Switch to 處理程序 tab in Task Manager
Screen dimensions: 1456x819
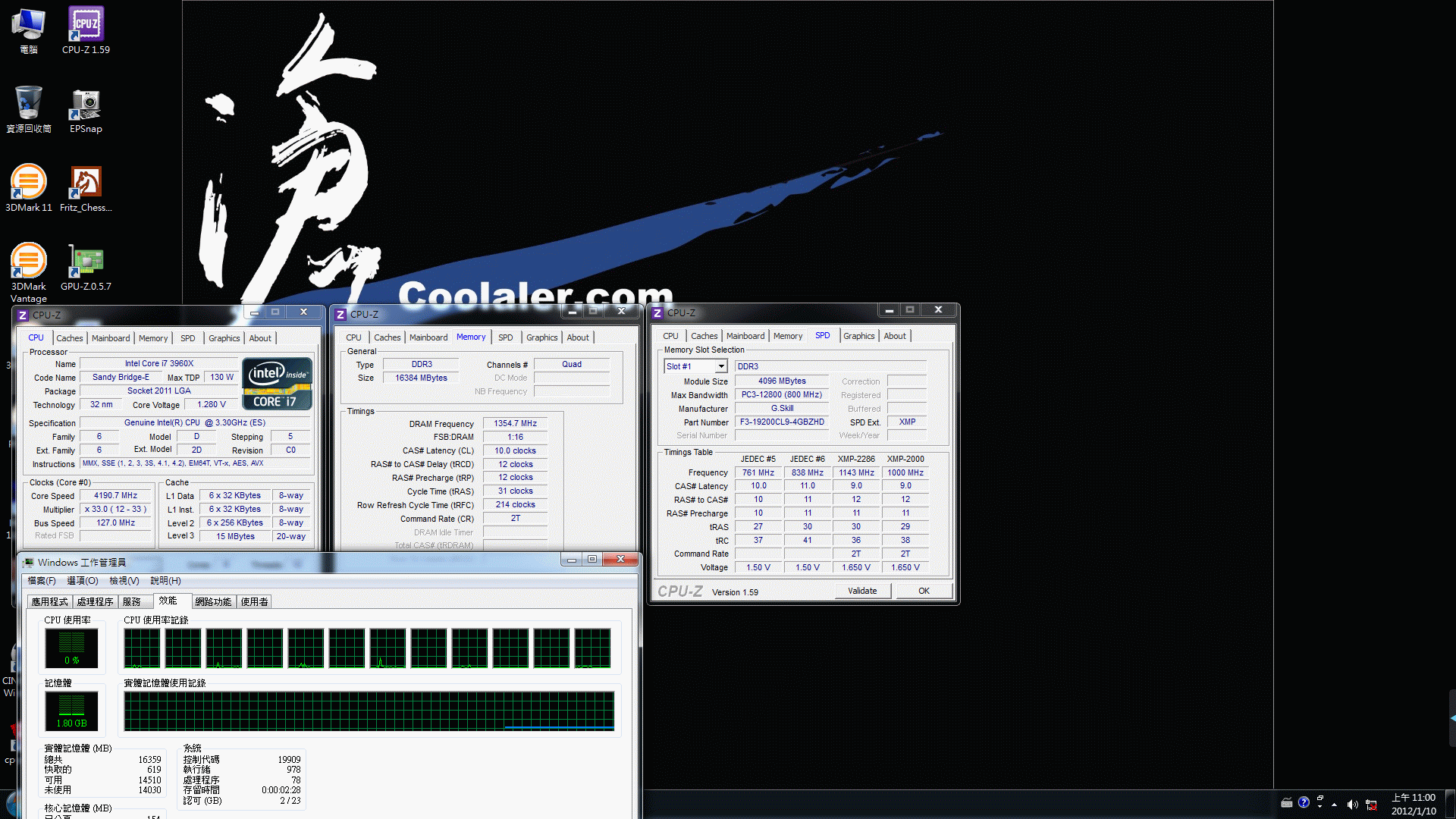click(x=96, y=601)
